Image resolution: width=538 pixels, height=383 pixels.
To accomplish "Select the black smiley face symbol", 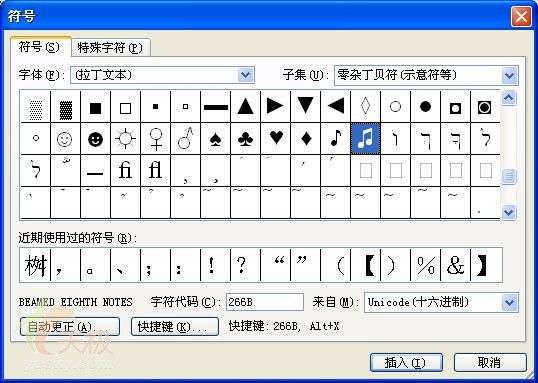I will [x=95, y=139].
